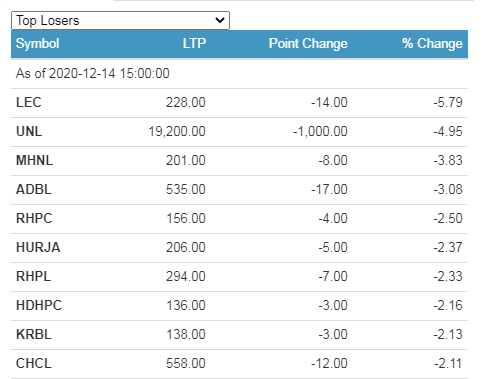Click the As of 2020-12-14 timestamp row

click(x=239, y=74)
